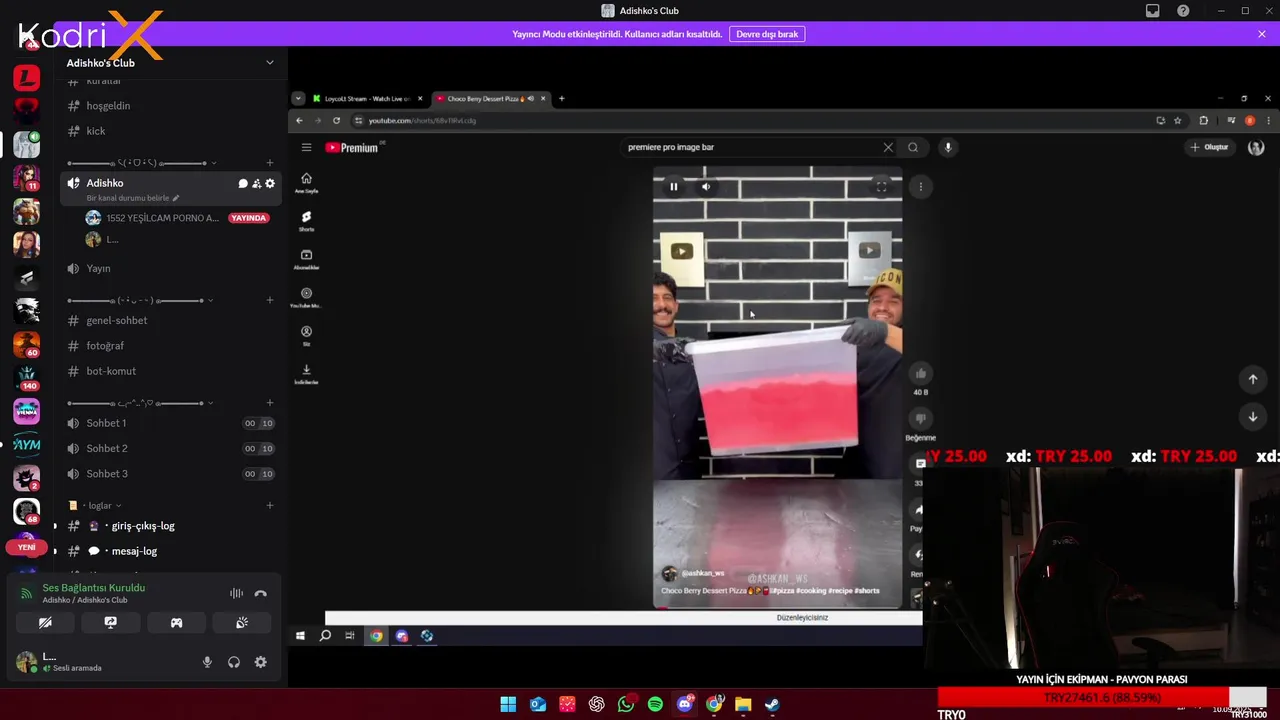This screenshot has width=1280, height=720.
Task: Open the fotoğraf channel
Action: (x=170, y=346)
